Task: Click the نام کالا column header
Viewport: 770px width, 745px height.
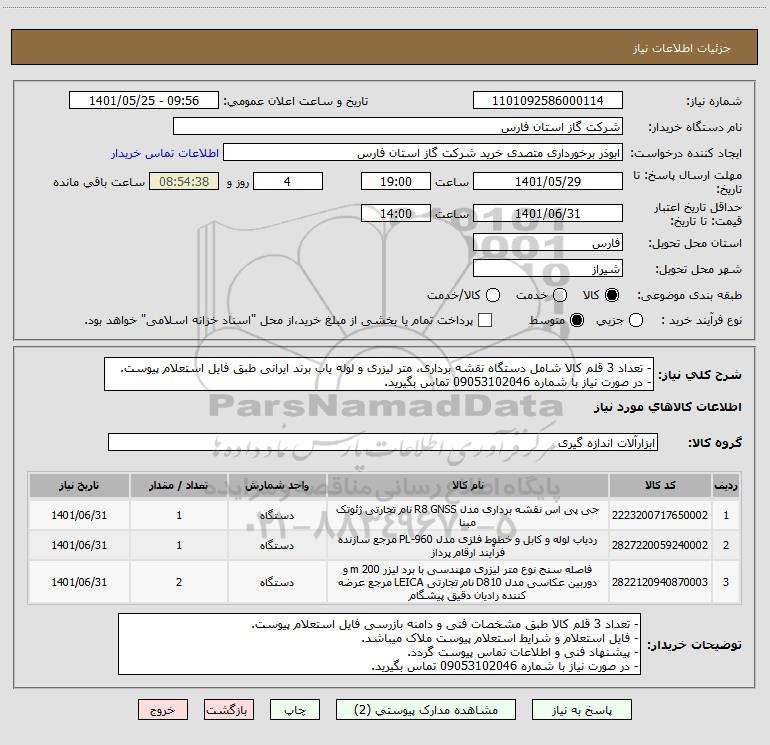Action: point(468,485)
